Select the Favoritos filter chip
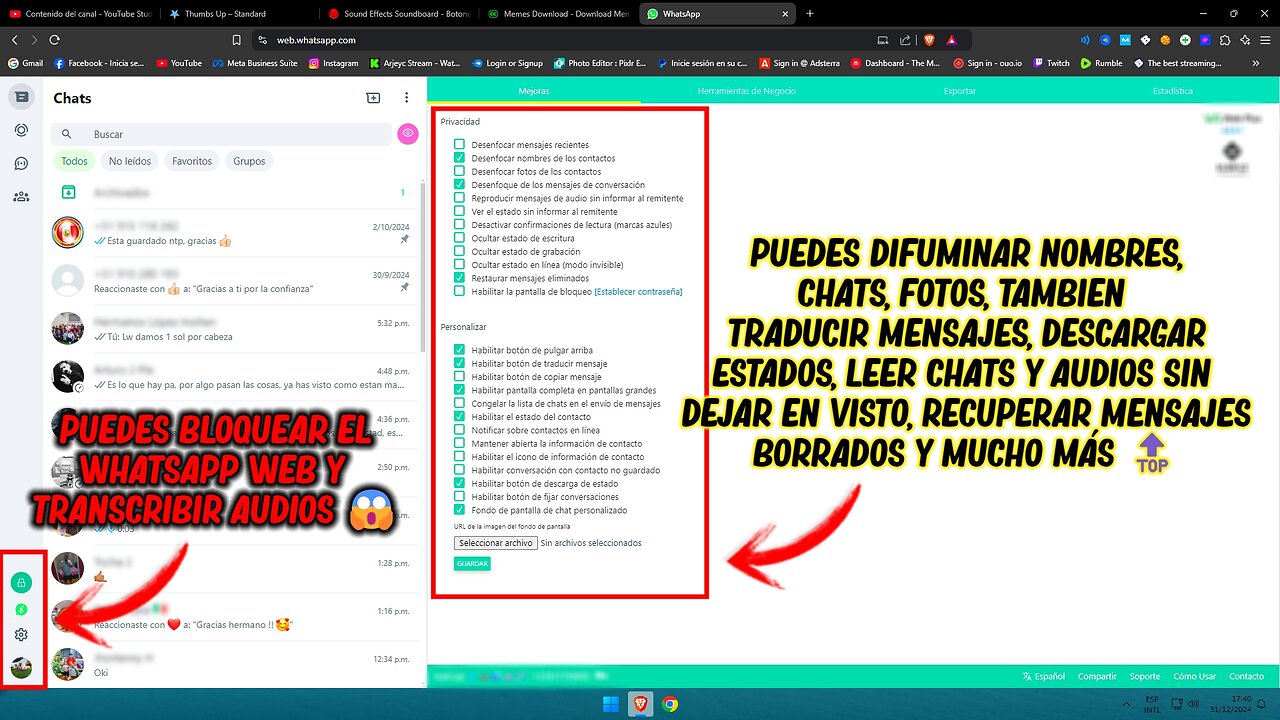This screenshot has width=1280, height=720. [192, 161]
